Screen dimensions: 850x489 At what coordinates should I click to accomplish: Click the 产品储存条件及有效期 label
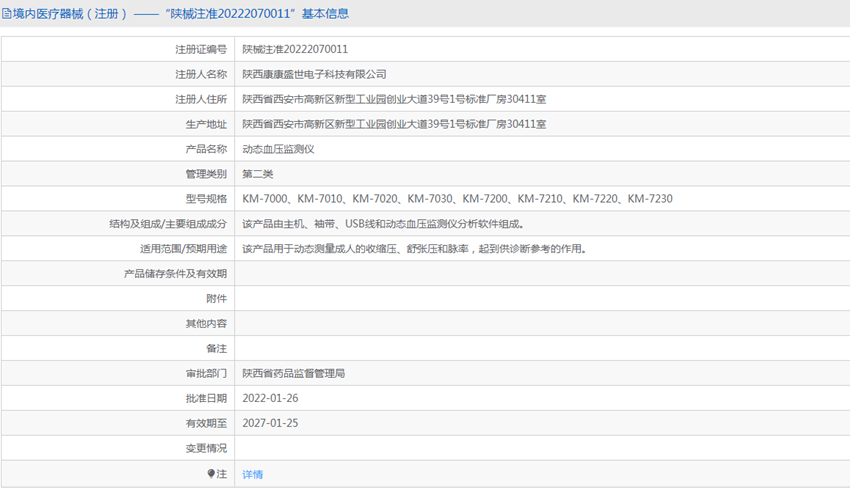[175, 274]
